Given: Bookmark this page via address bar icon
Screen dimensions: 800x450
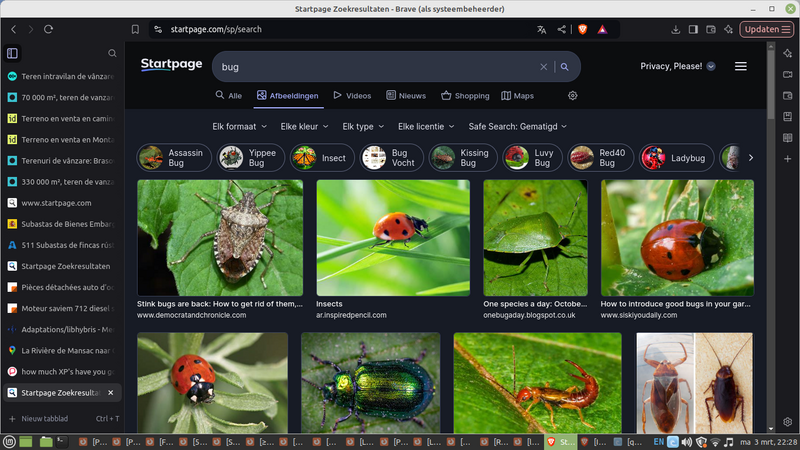Looking at the screenshot, I should [x=135, y=29].
